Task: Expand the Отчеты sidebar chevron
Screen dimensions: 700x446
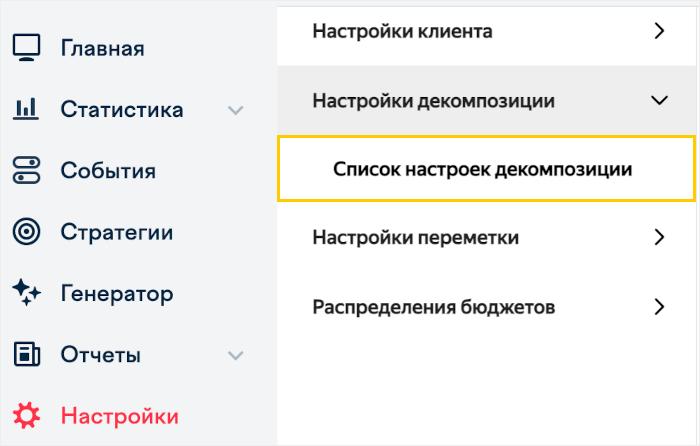Action: (x=236, y=355)
